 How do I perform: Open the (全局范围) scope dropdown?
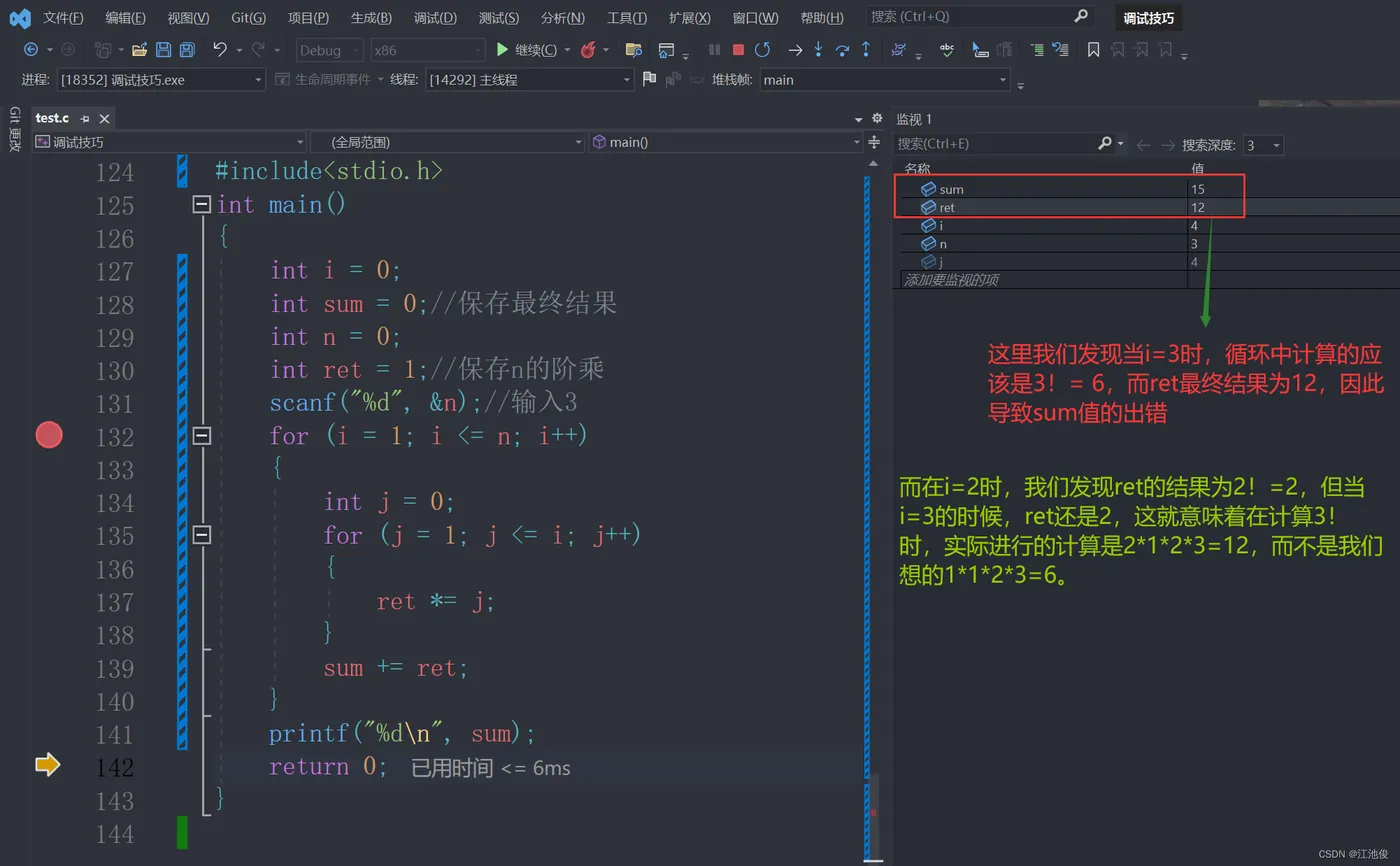click(447, 142)
